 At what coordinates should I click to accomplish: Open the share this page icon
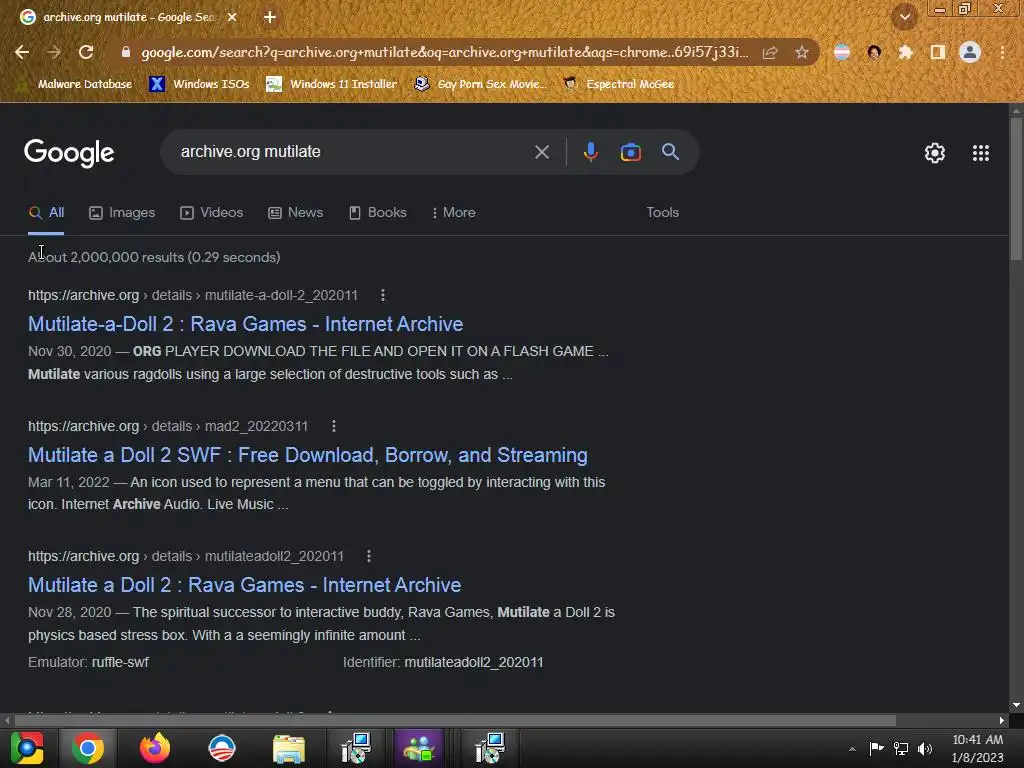770,52
